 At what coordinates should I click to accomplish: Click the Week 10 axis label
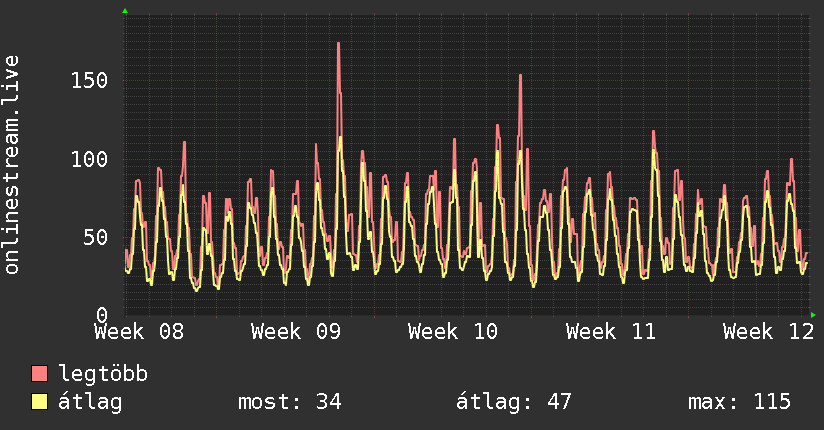tap(453, 332)
